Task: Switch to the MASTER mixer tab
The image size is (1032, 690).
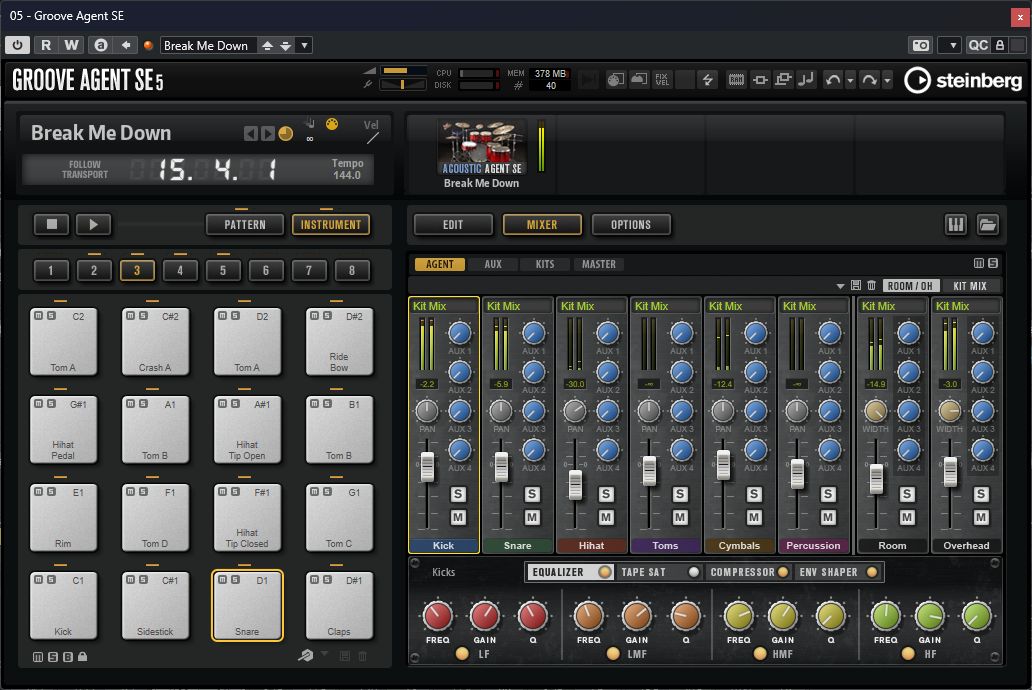Action: (x=599, y=264)
